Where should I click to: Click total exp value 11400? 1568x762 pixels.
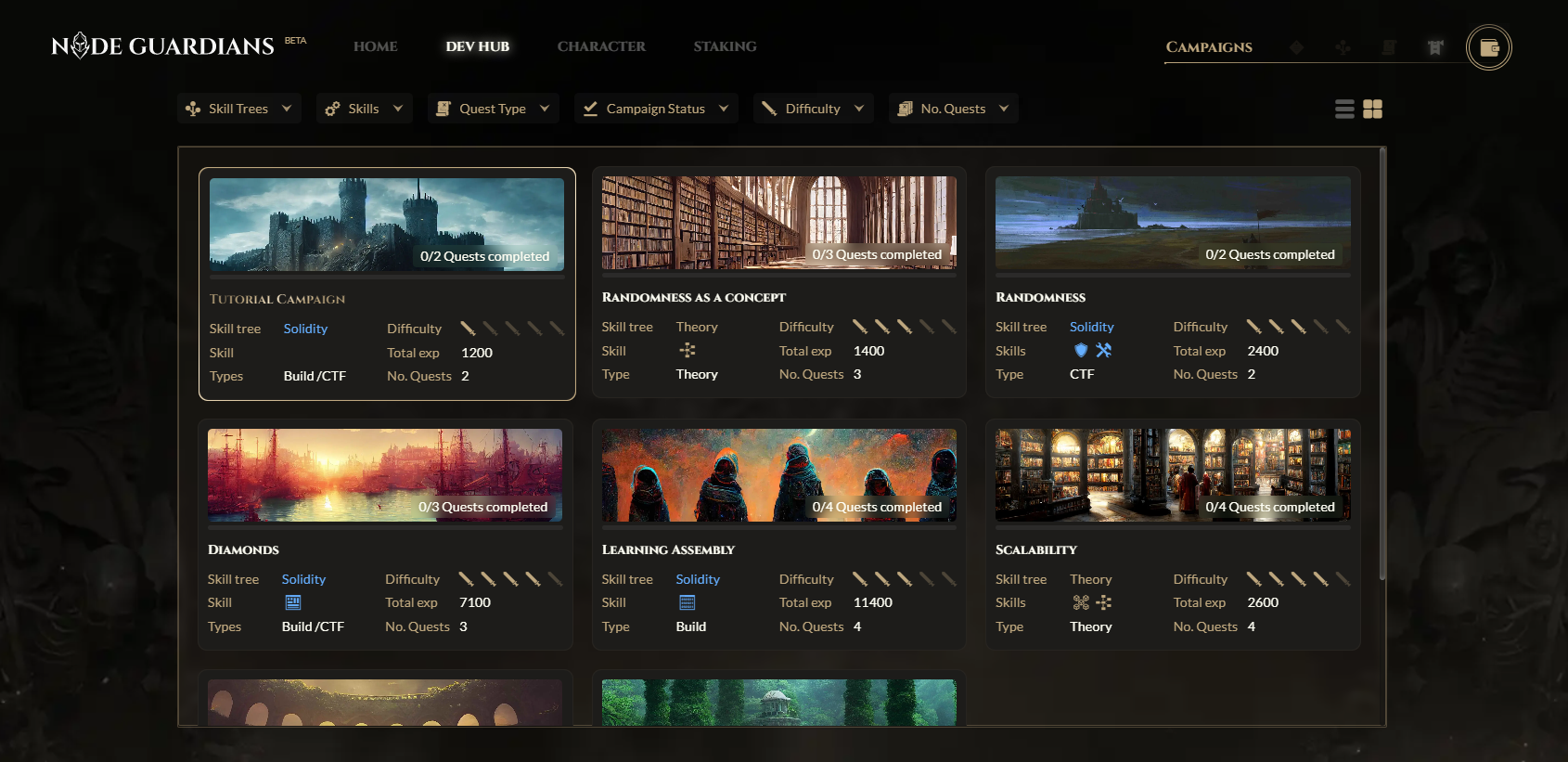tap(873, 602)
